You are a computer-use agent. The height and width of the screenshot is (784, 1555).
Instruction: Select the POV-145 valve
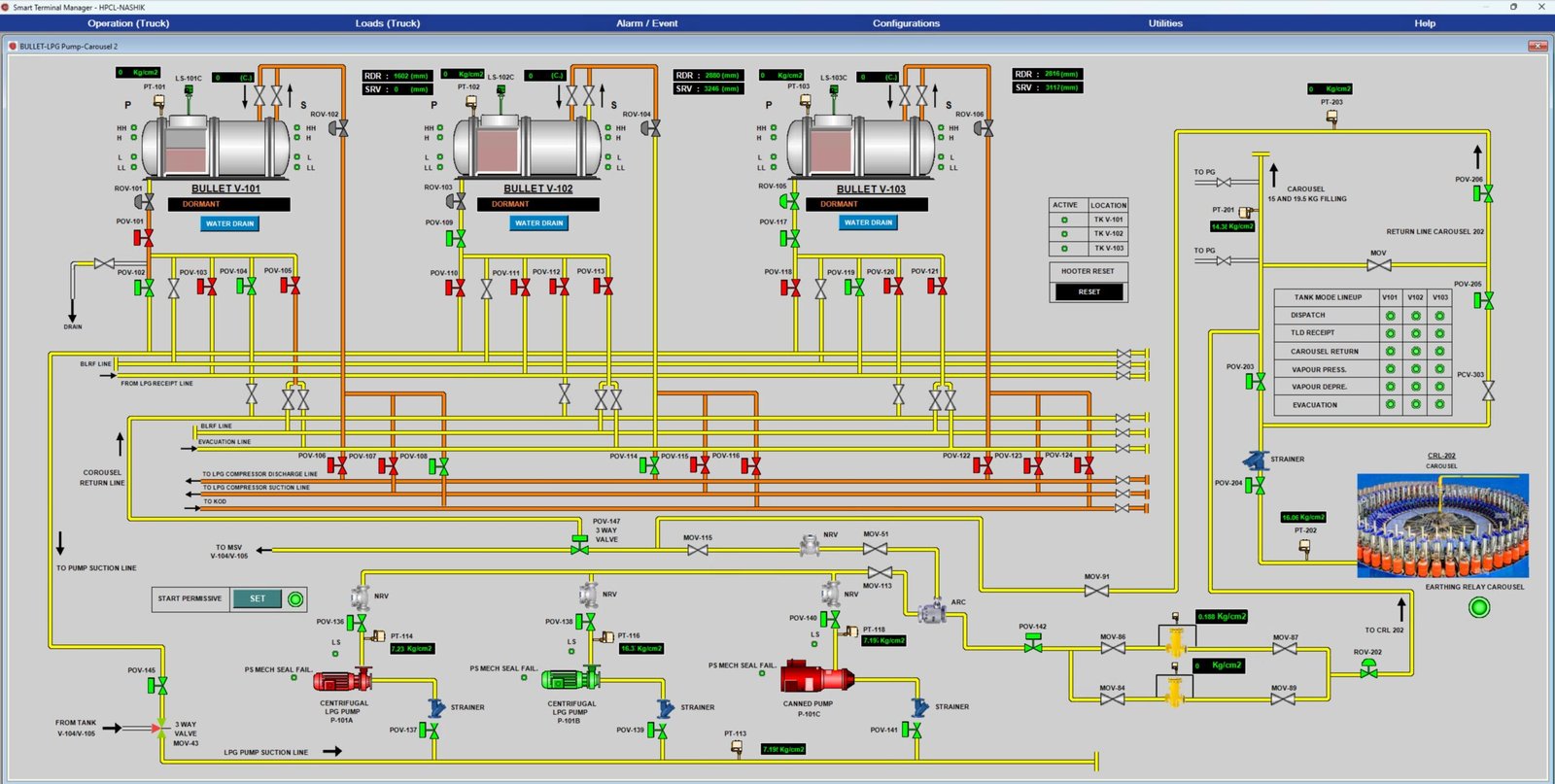156,686
